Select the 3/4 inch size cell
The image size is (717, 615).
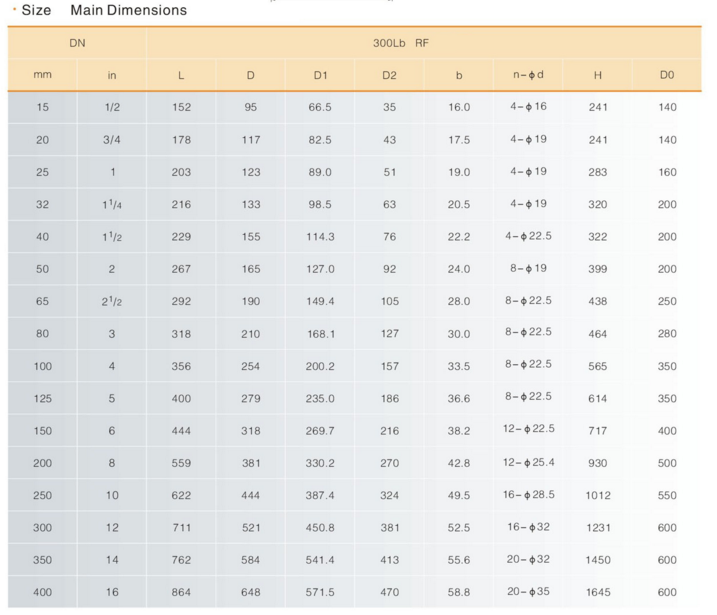point(112,140)
